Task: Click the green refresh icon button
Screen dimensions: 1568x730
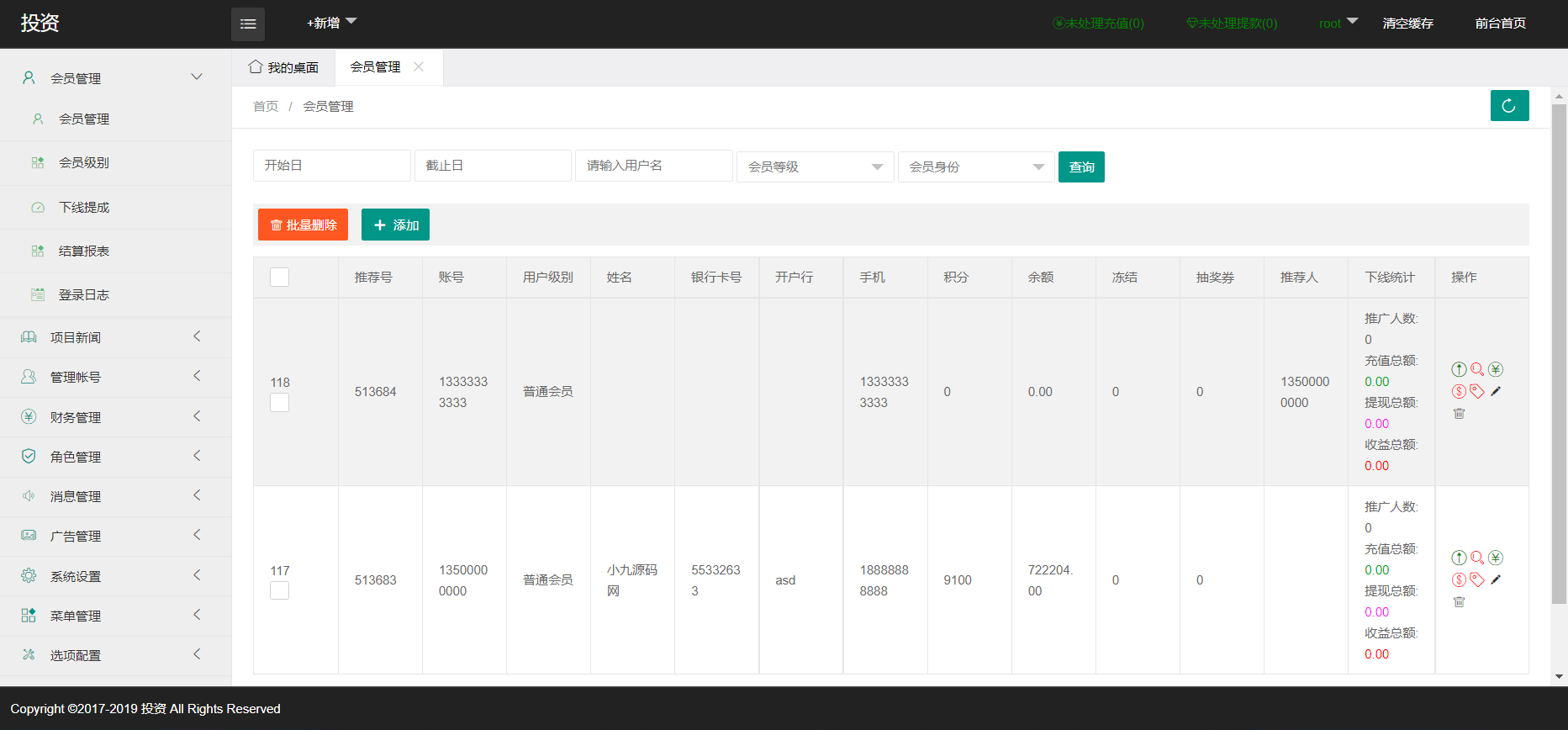Action: pyautogui.click(x=1509, y=106)
